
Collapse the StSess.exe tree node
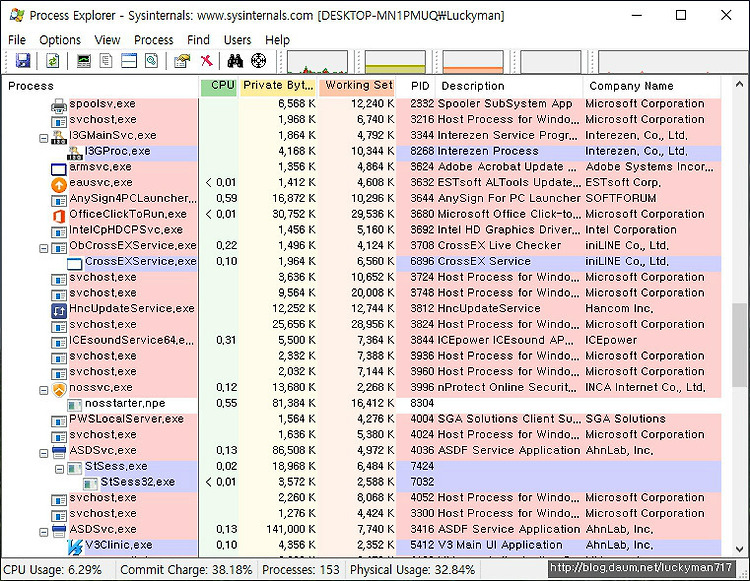[x=59, y=470]
